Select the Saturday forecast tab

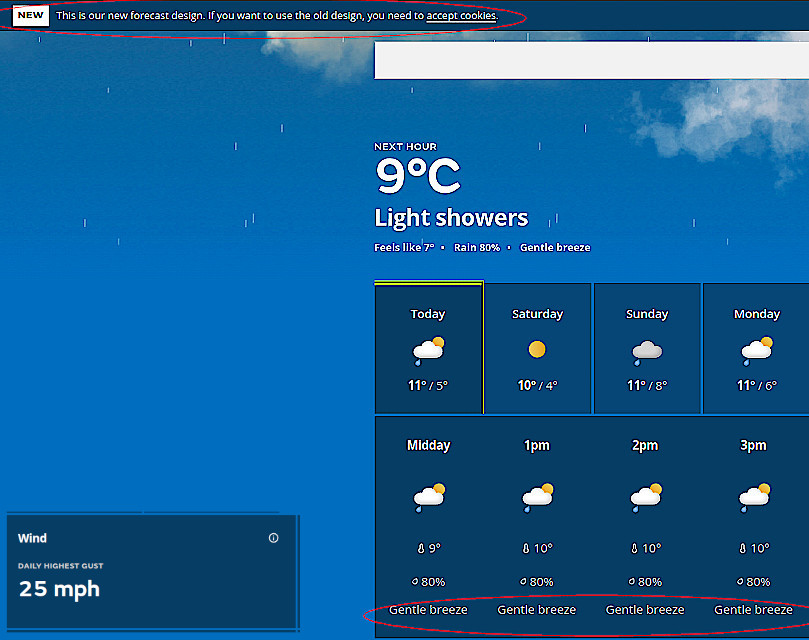coord(538,348)
